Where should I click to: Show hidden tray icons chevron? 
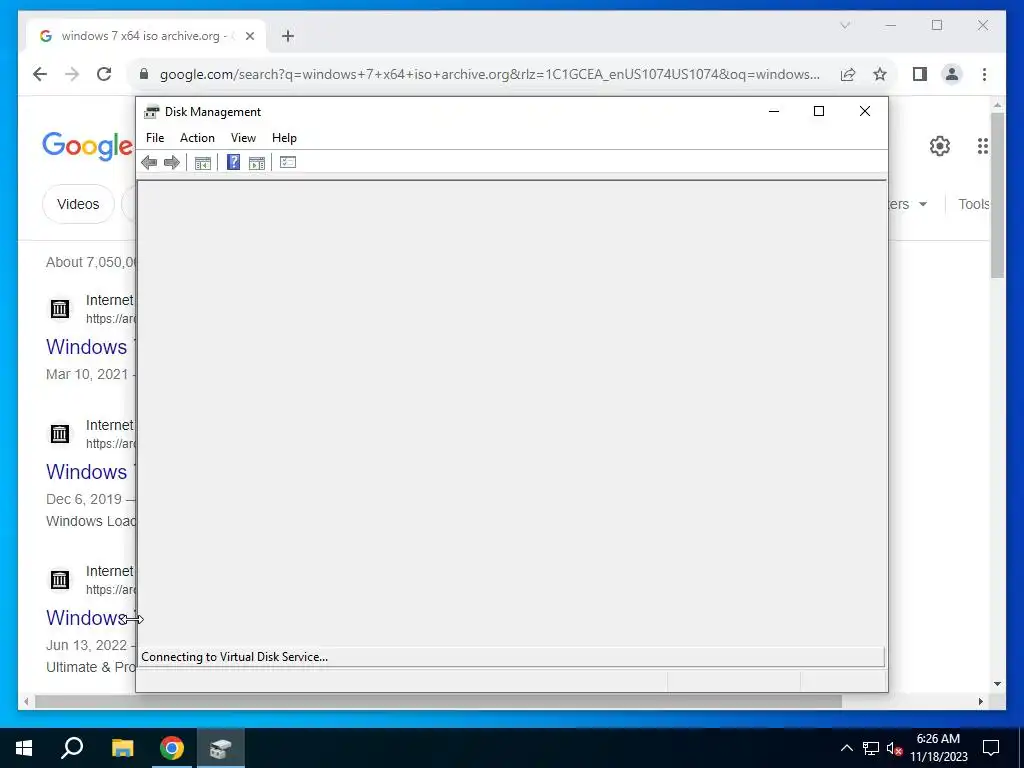846,748
